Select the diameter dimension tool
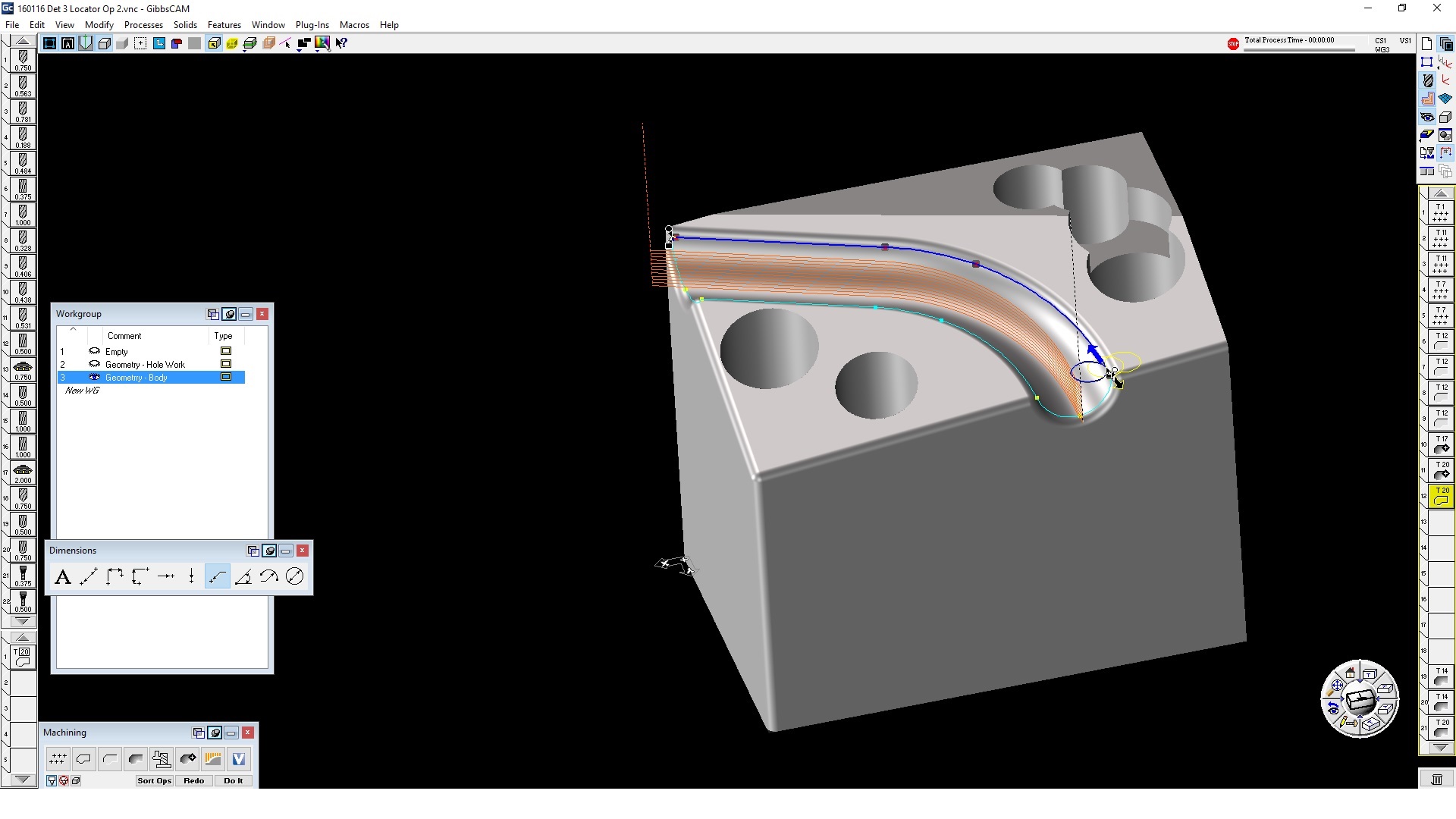This screenshot has width=1456, height=819. click(294, 576)
